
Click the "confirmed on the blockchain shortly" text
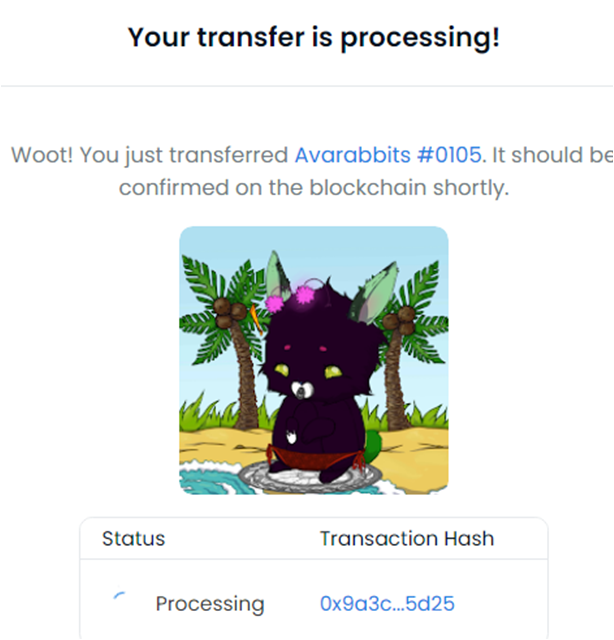pos(314,188)
